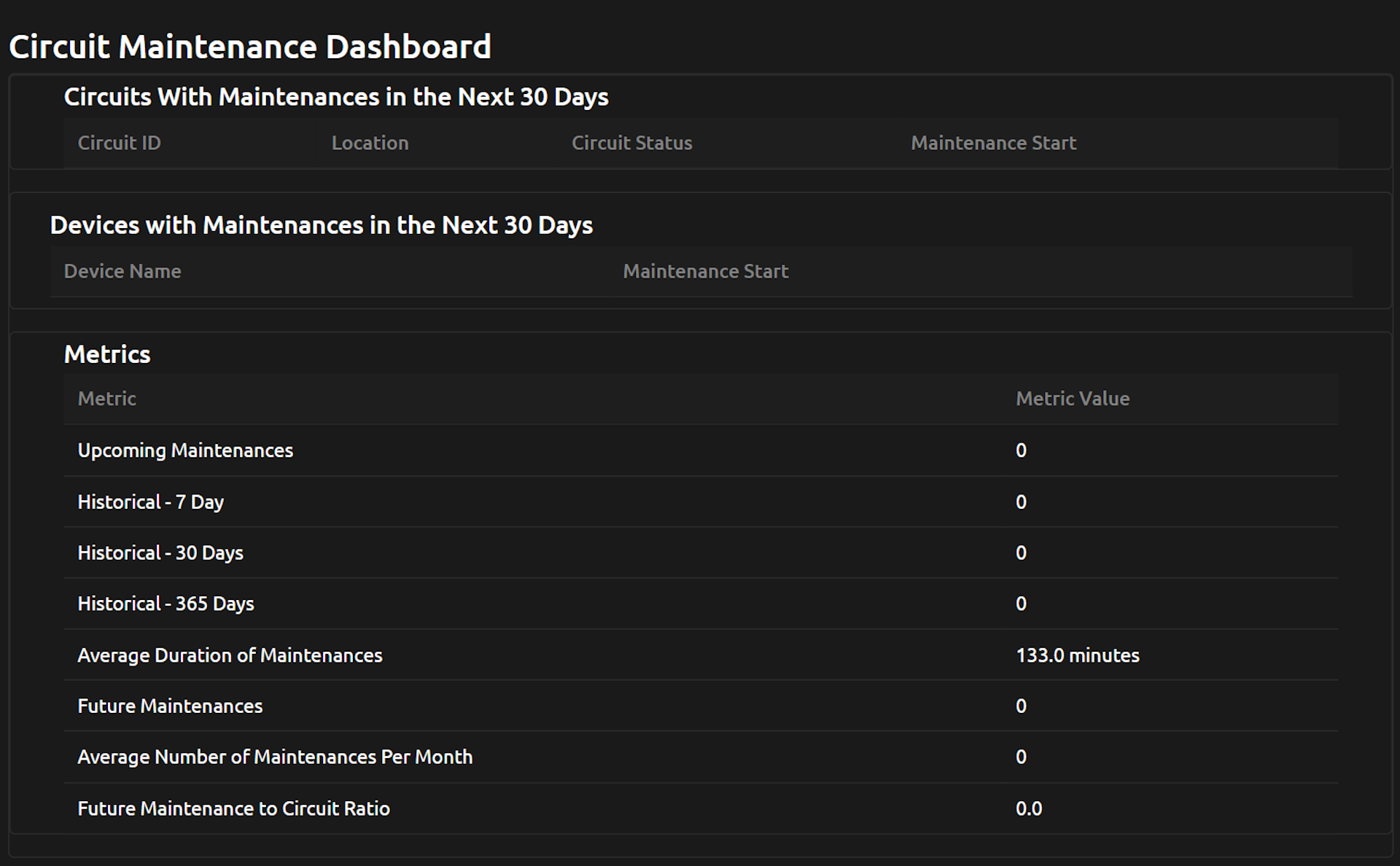The image size is (1400, 866).
Task: Click the Metric column header
Action: pyautogui.click(x=106, y=399)
